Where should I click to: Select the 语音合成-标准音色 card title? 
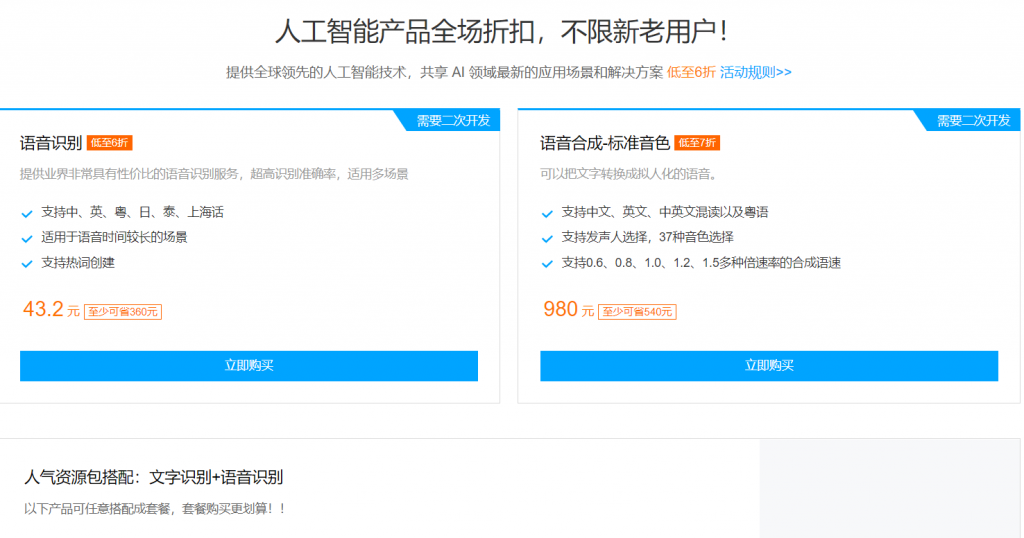click(x=605, y=143)
